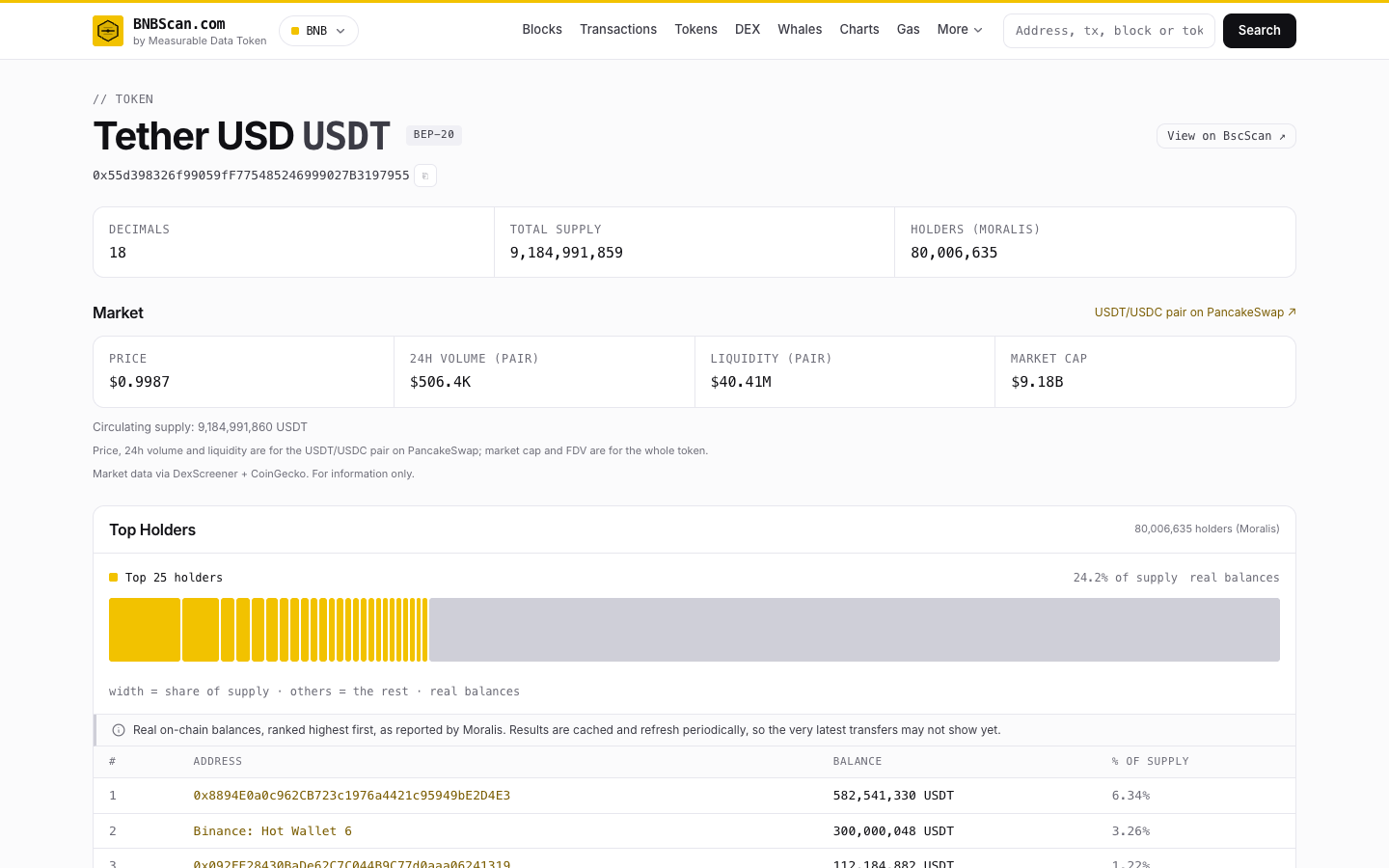Click 24H volume value $506.4K
The height and width of the screenshot is (868, 1389).
click(440, 382)
